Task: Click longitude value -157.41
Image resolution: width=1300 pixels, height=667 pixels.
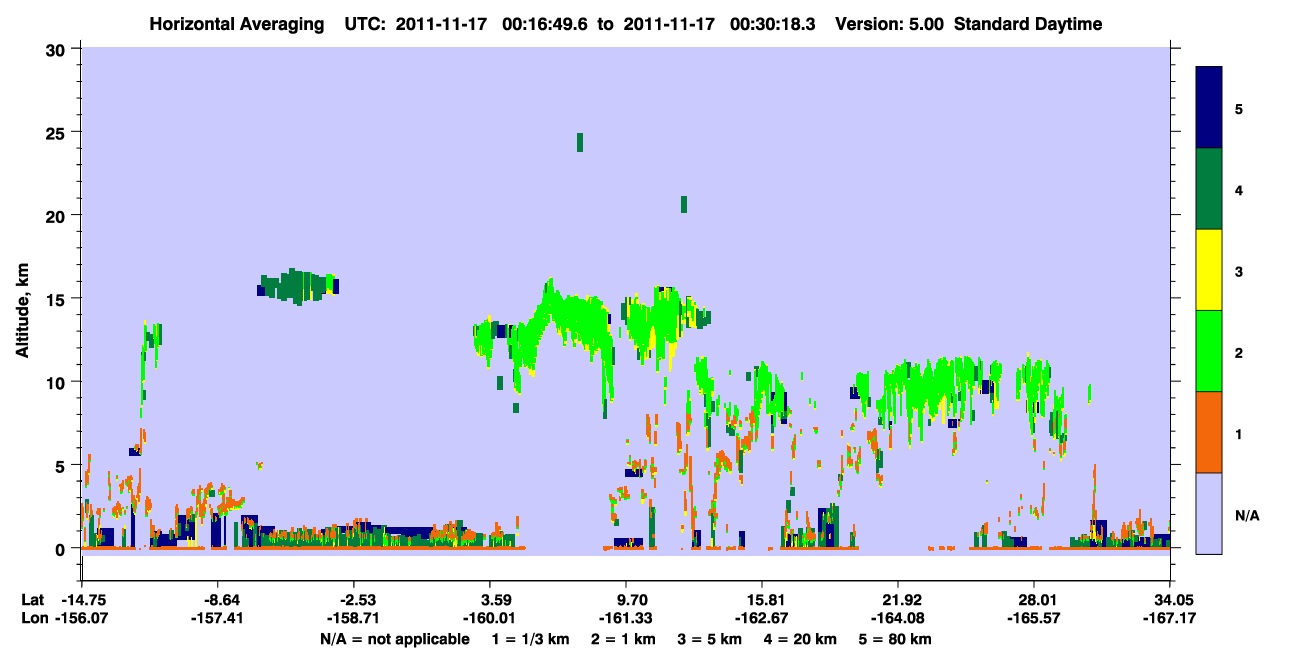Action: [x=219, y=618]
